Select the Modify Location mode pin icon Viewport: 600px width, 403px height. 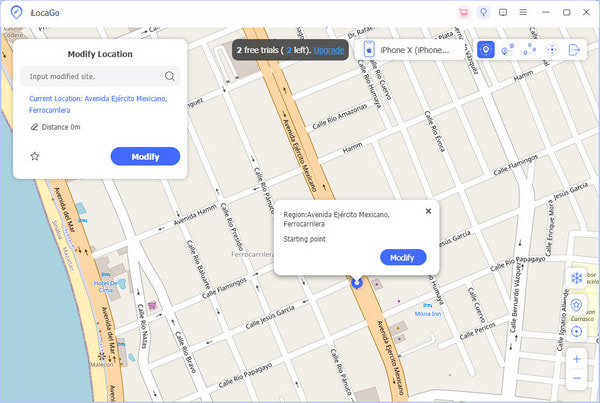click(486, 49)
